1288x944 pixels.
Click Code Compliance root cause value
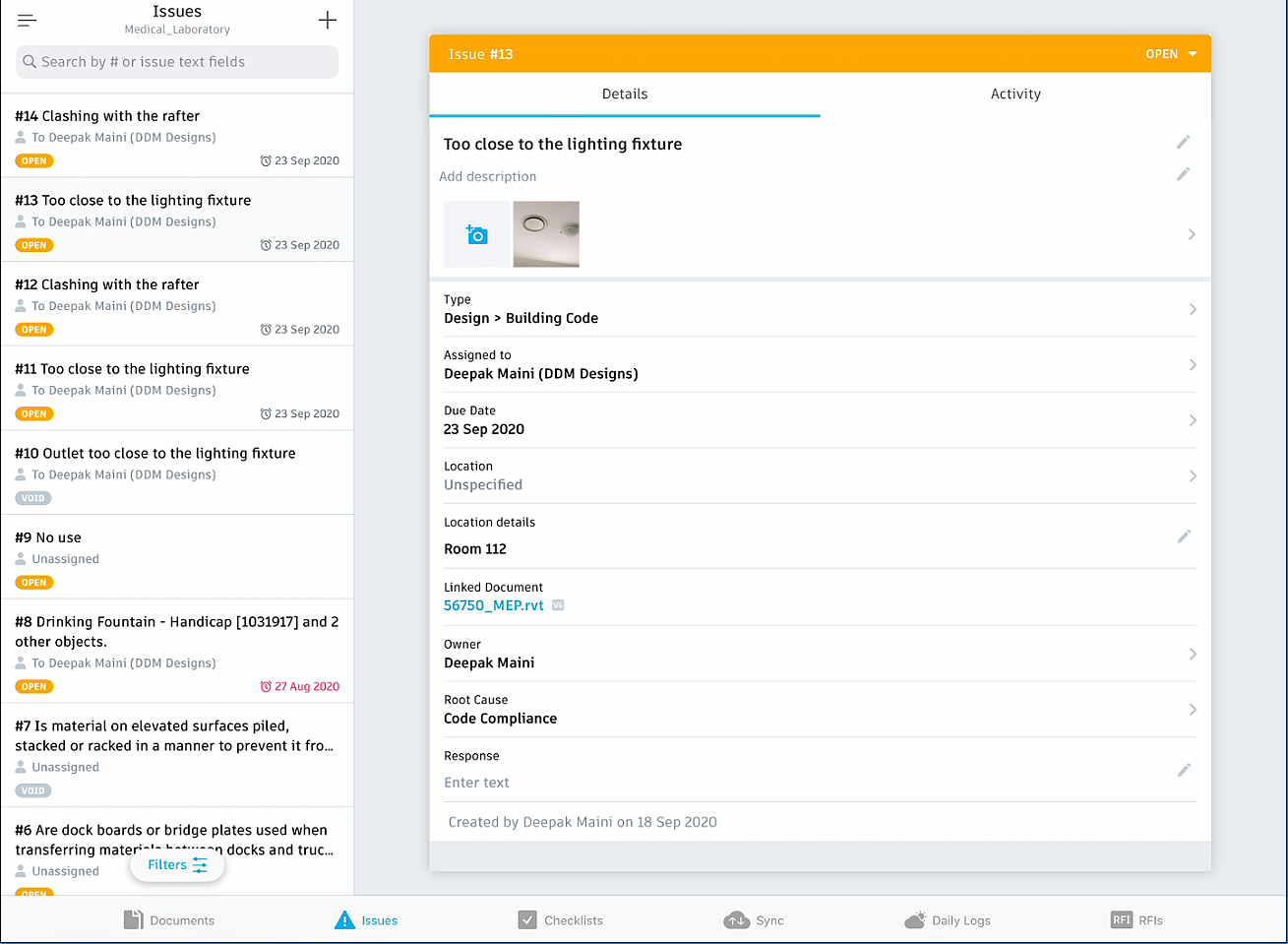[501, 719]
